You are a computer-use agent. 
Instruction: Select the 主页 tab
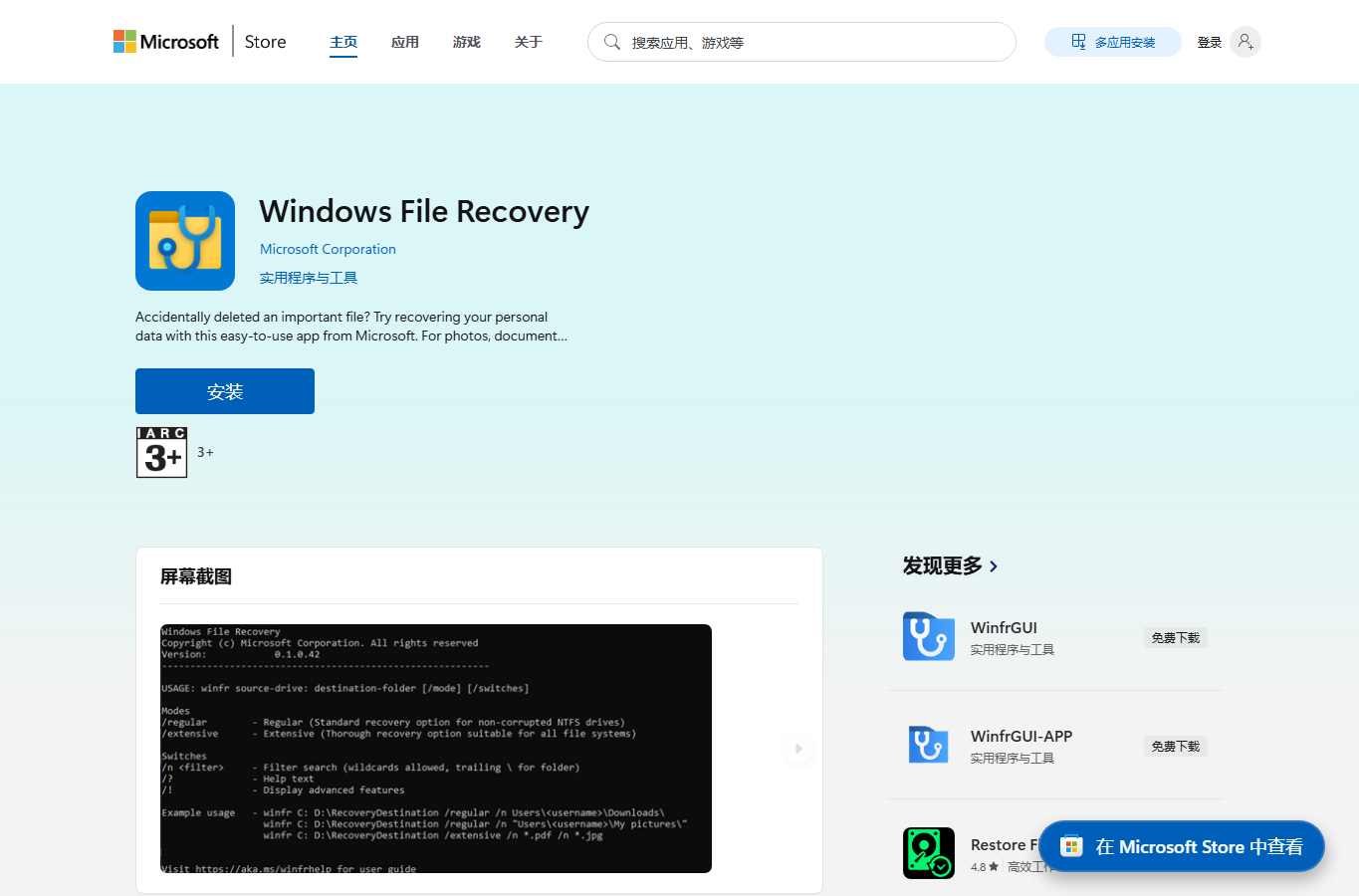click(x=343, y=42)
